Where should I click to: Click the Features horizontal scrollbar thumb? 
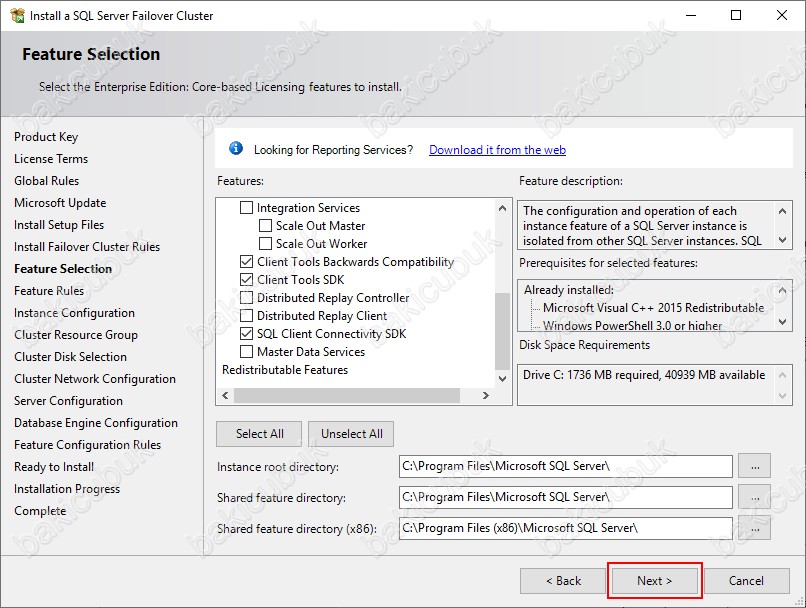point(347,395)
